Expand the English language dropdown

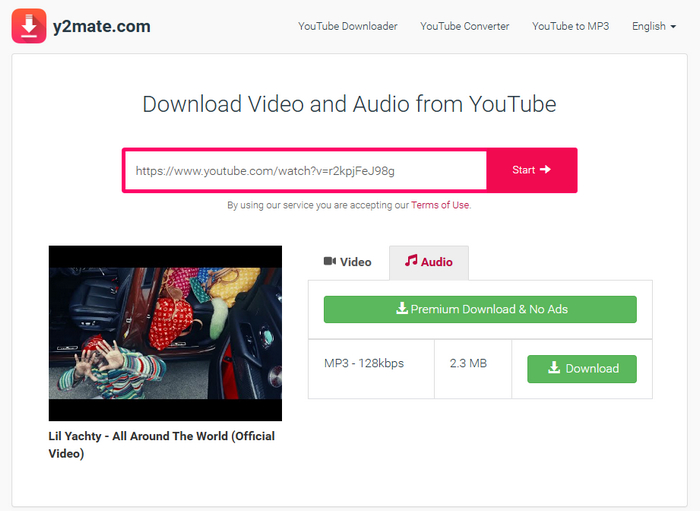click(654, 26)
